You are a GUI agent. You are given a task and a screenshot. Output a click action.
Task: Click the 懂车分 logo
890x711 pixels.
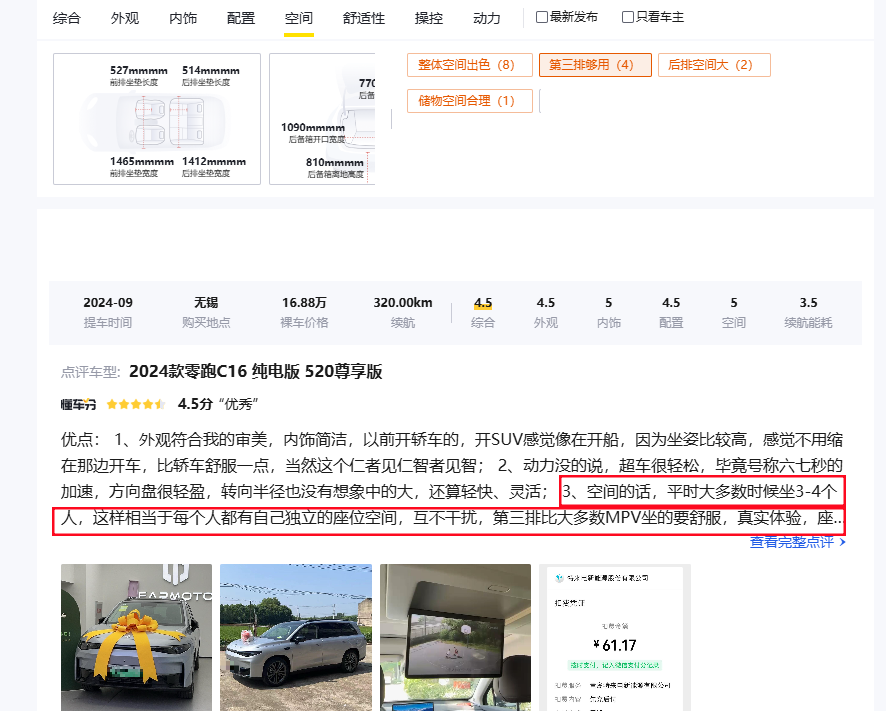click(x=78, y=404)
